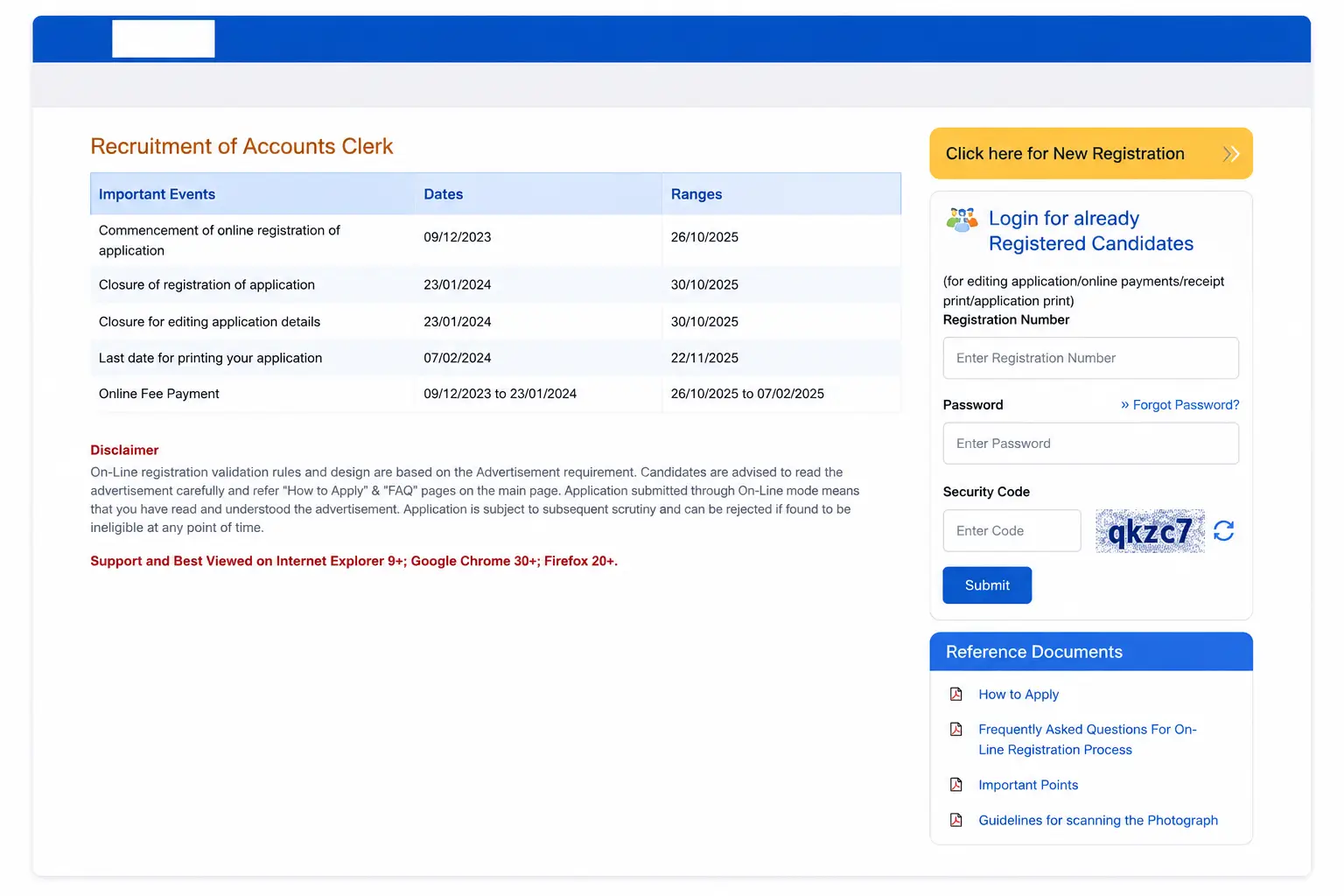Click date 09/12/2023 in Commencement row
This screenshot has width=1344, height=896.
coord(458,237)
